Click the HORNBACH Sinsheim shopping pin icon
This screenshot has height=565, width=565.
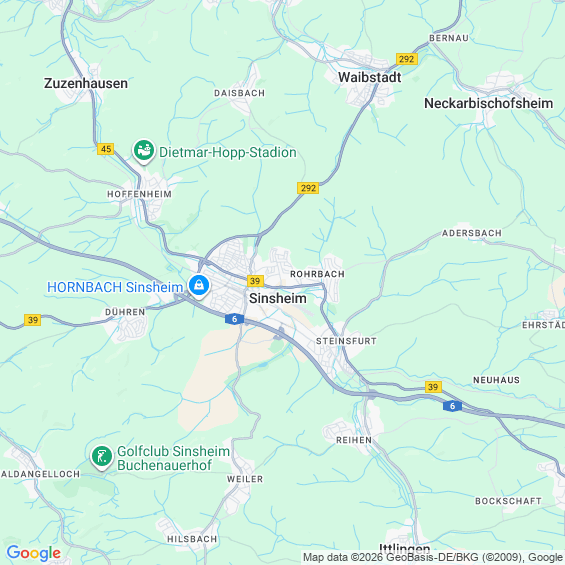[199, 286]
